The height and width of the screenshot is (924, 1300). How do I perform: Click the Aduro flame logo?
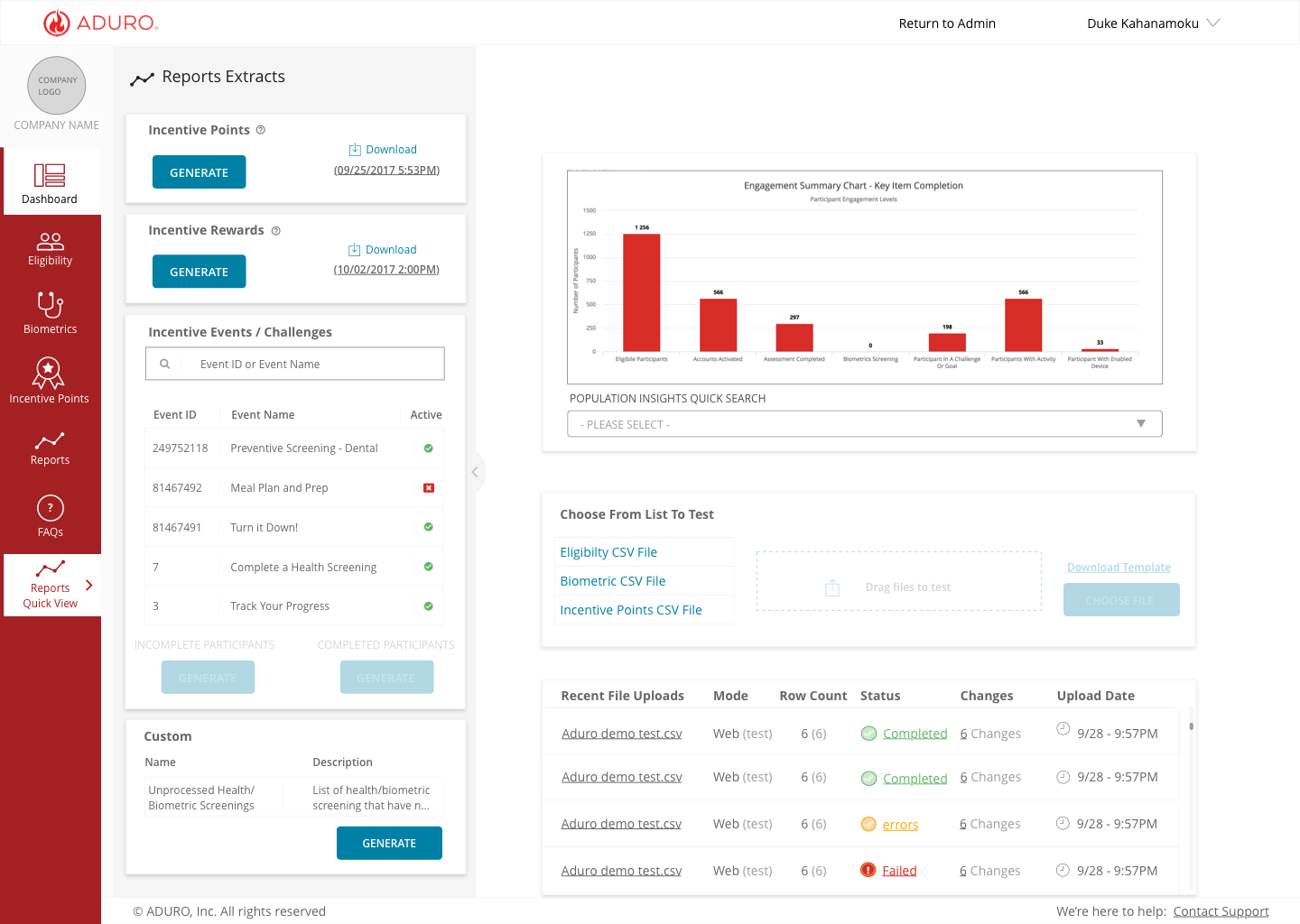pyautogui.click(x=57, y=23)
